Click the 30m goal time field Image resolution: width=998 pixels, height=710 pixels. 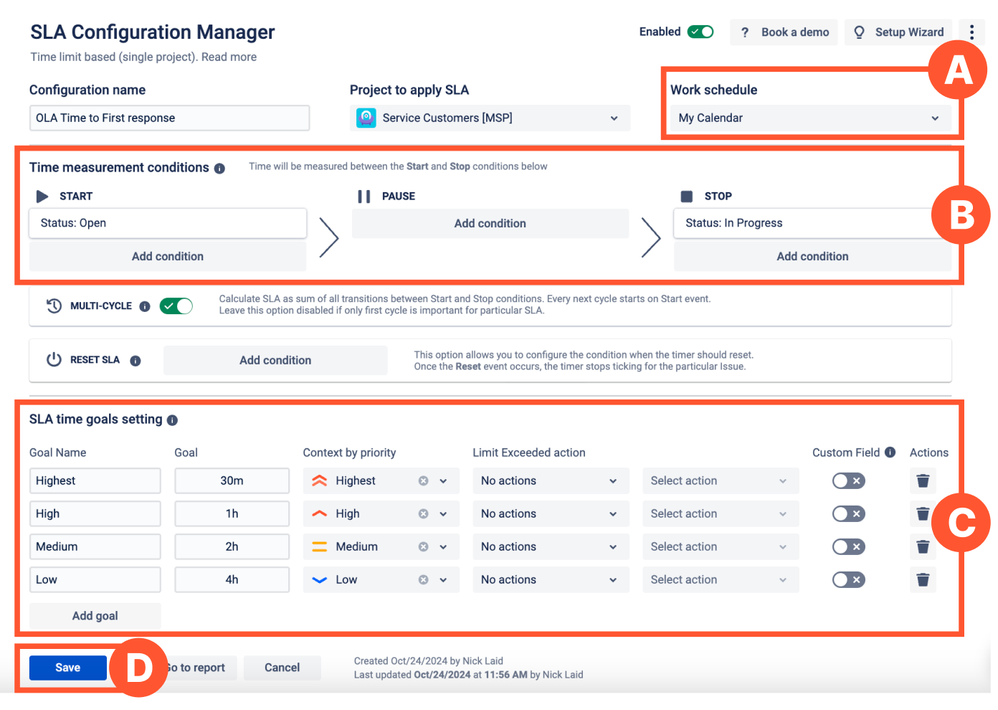[x=232, y=481]
